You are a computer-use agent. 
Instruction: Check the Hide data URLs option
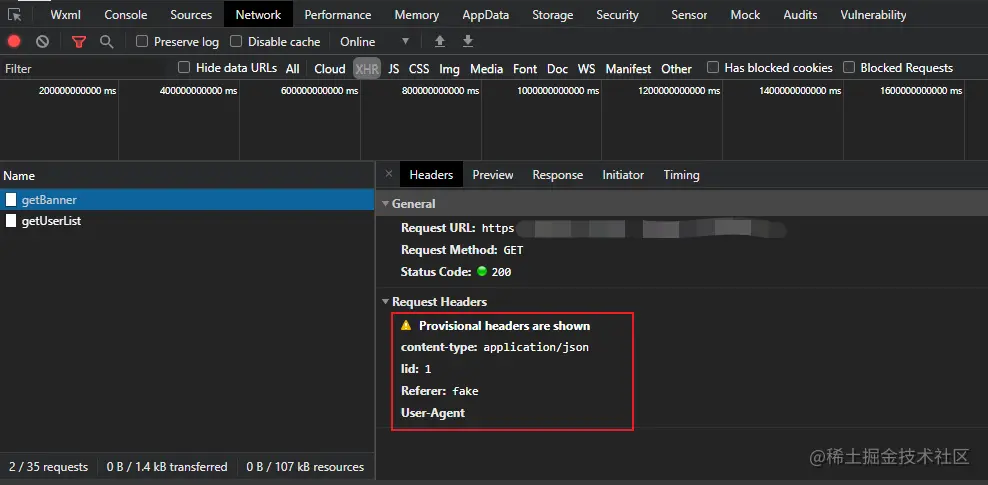click(x=184, y=67)
